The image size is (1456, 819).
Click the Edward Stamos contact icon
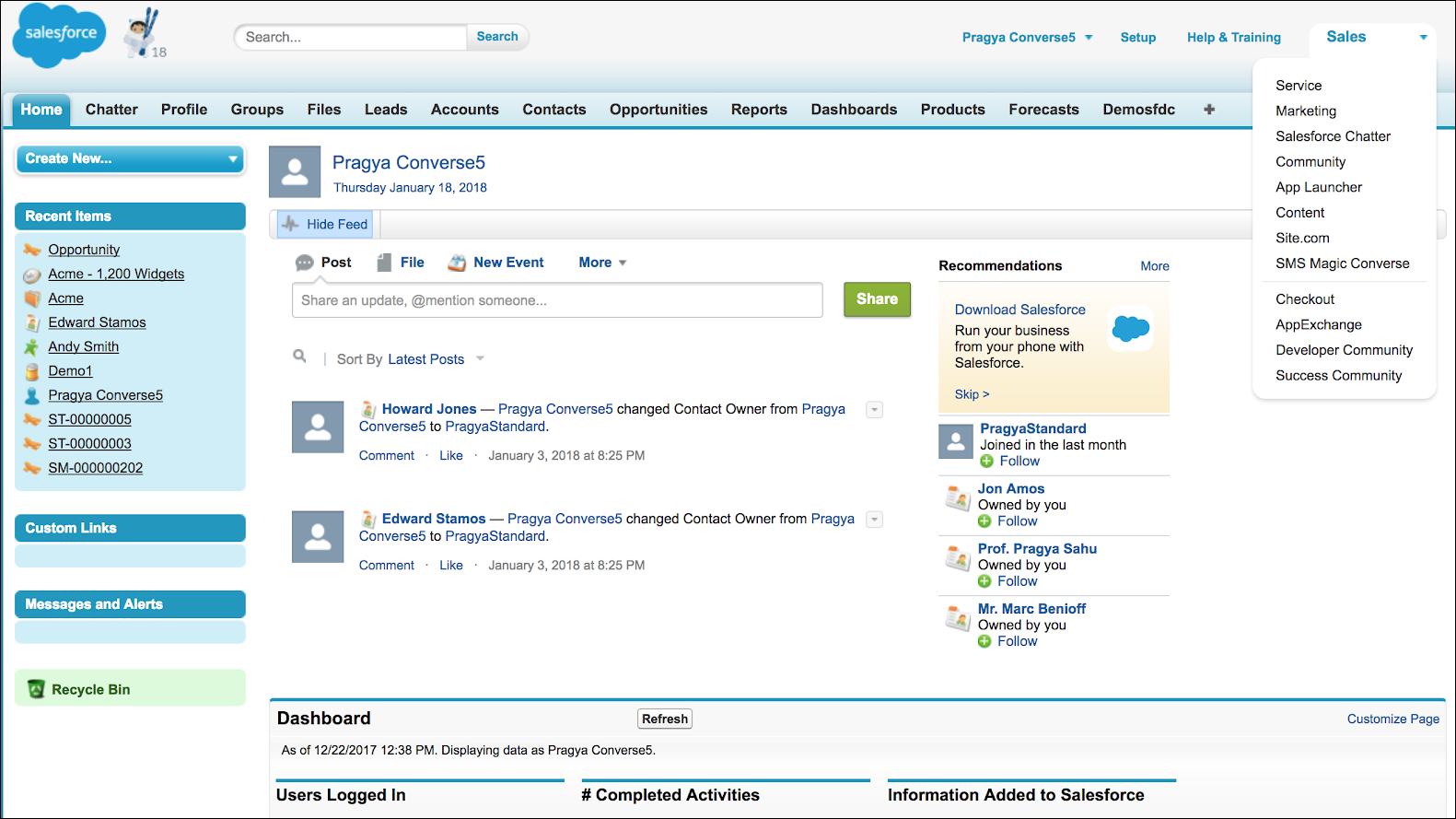[32, 322]
